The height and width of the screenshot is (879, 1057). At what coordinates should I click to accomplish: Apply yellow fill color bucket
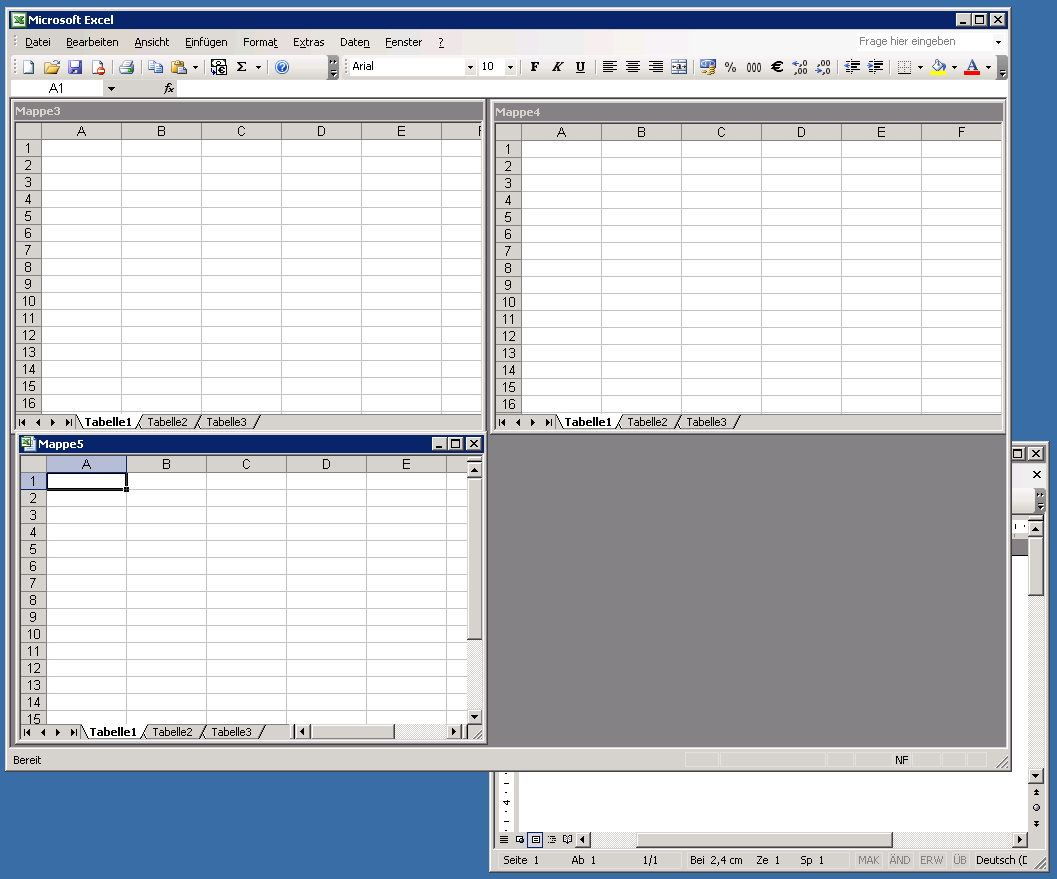click(x=938, y=67)
